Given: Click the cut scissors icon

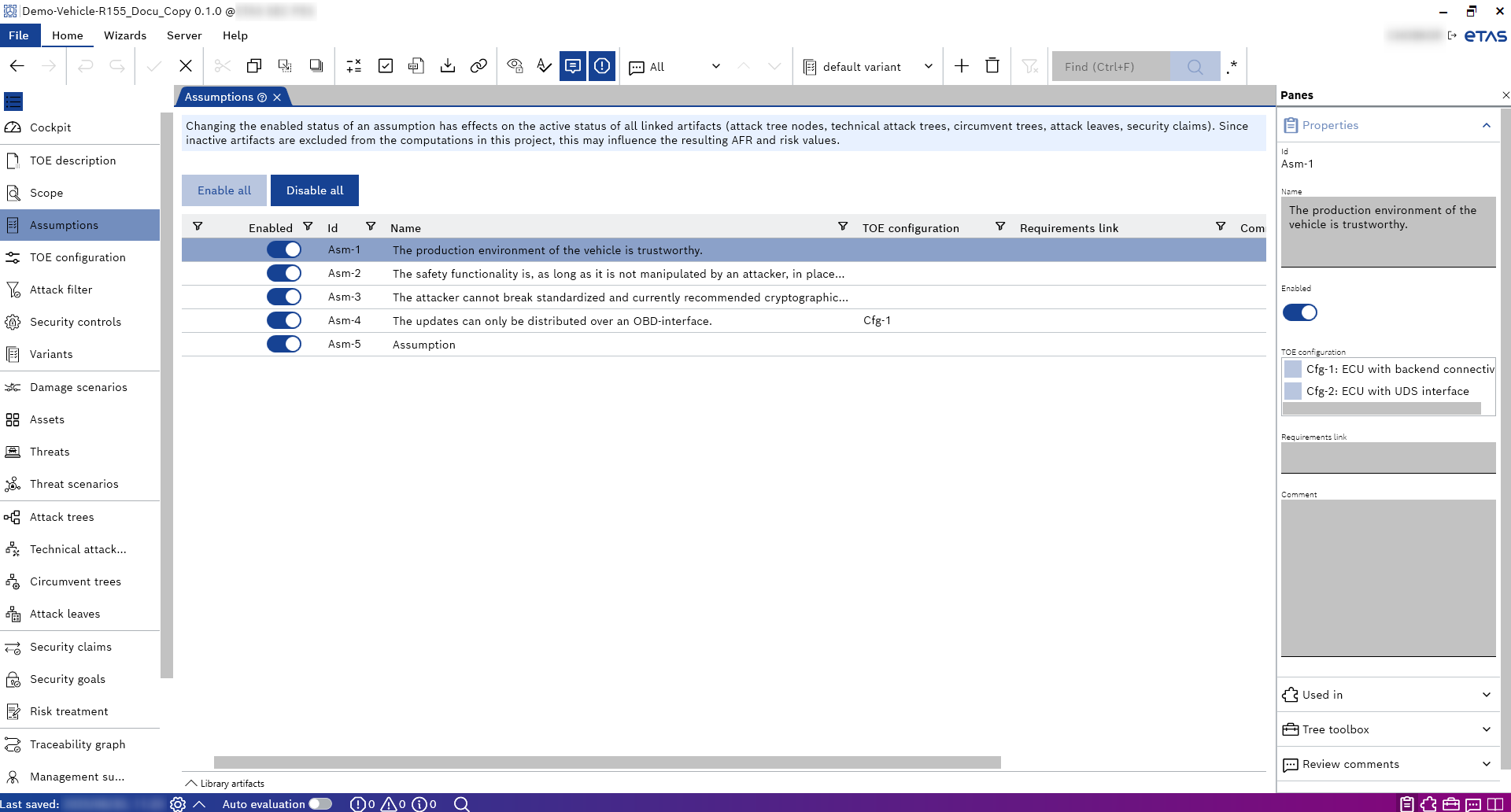Looking at the screenshot, I should pyautogui.click(x=223, y=66).
